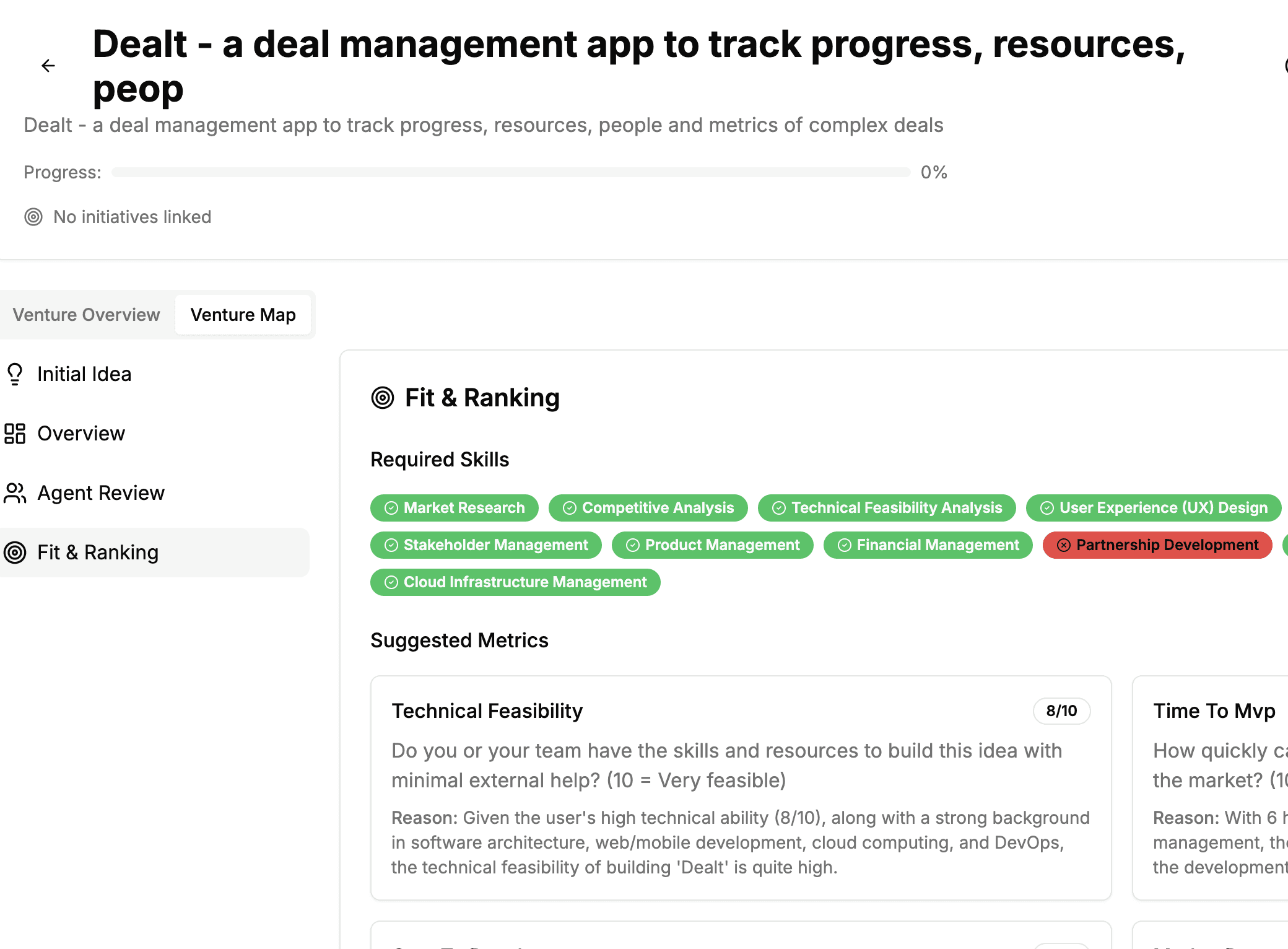Toggle the Stakeholder Management skill tag
This screenshot has width=1288, height=949.
point(485,545)
